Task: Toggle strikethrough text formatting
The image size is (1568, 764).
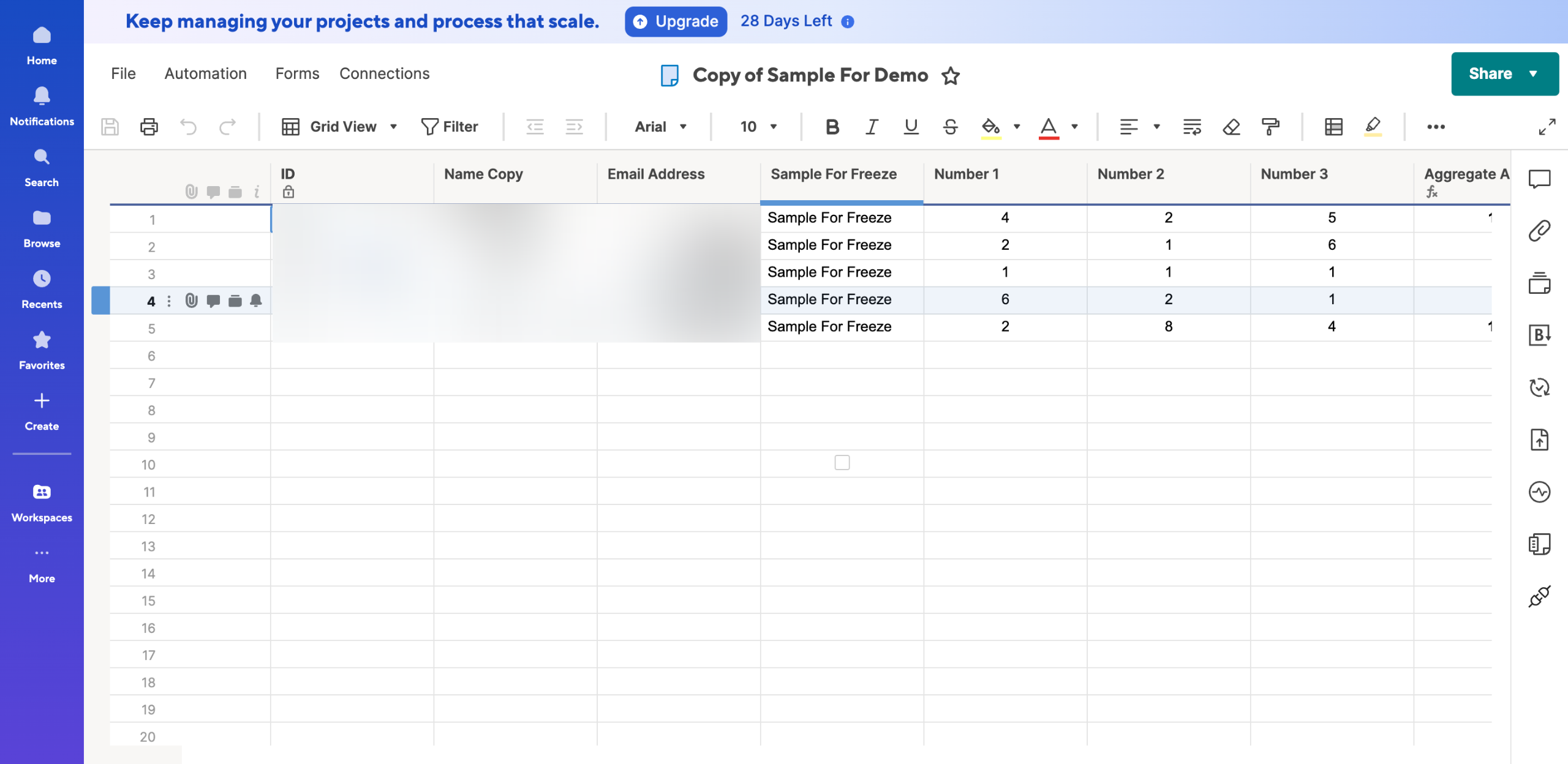Action: click(950, 127)
